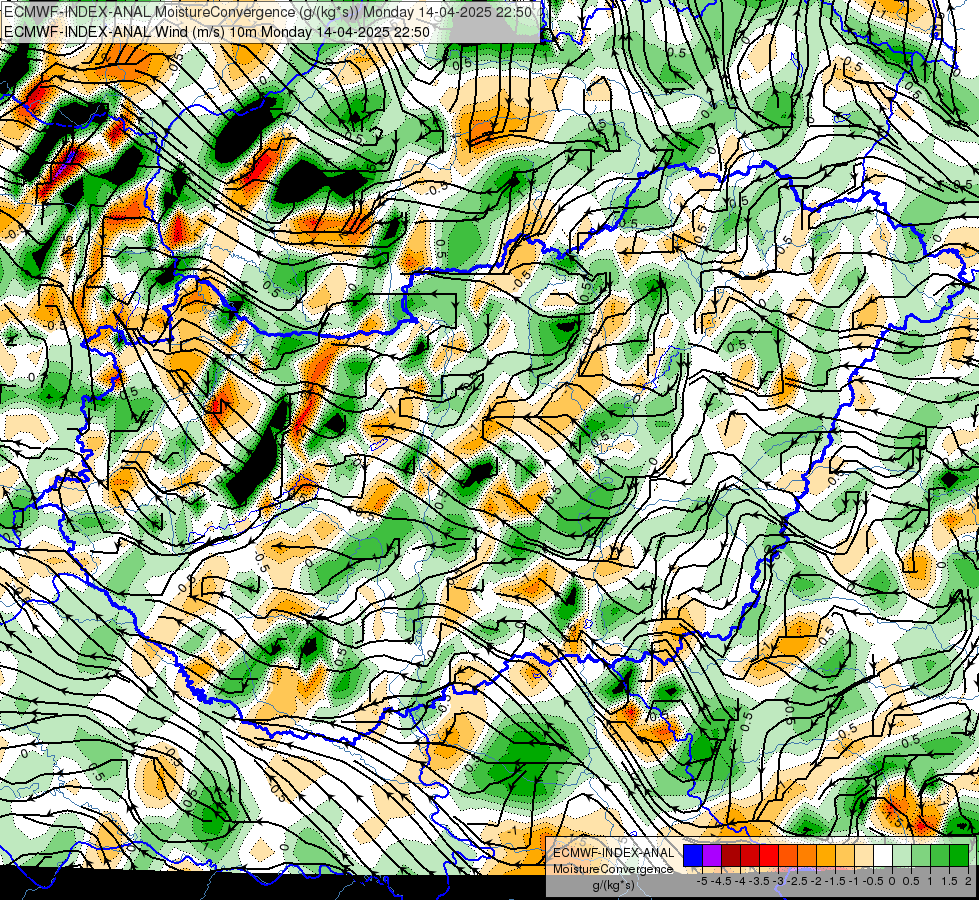This screenshot has height=900, width=979.
Task: Click the medium green swatch between 1 and 1.5
Action: 940,855
